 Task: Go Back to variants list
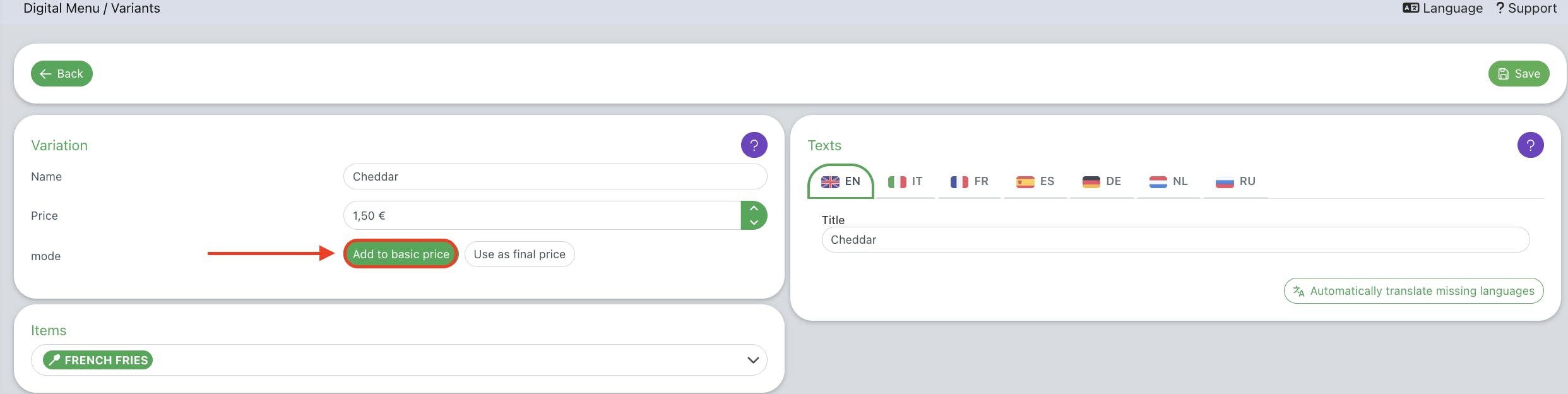pos(62,74)
